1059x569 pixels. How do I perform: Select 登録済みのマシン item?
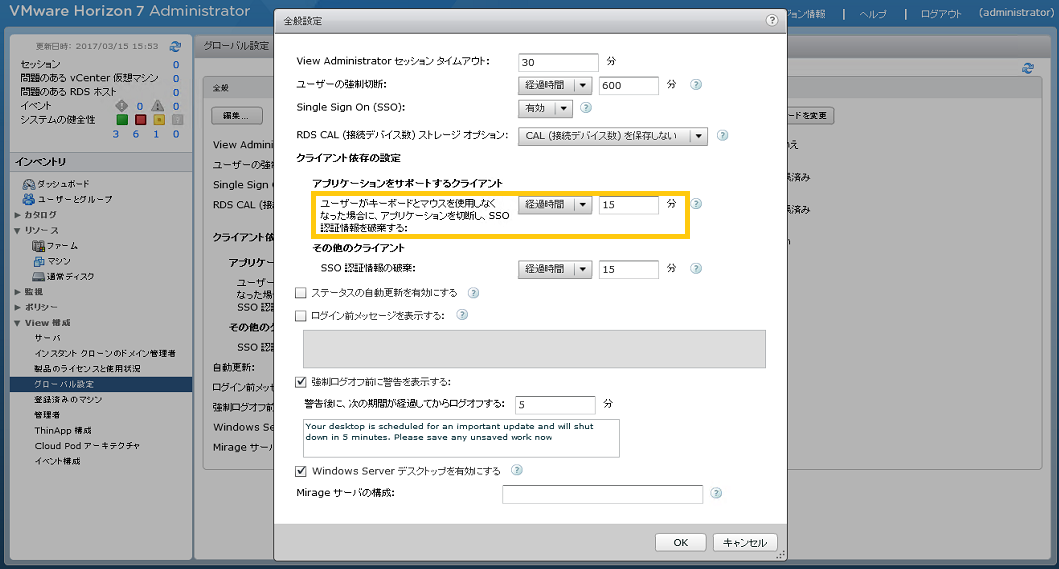pyautogui.click(x=68, y=400)
